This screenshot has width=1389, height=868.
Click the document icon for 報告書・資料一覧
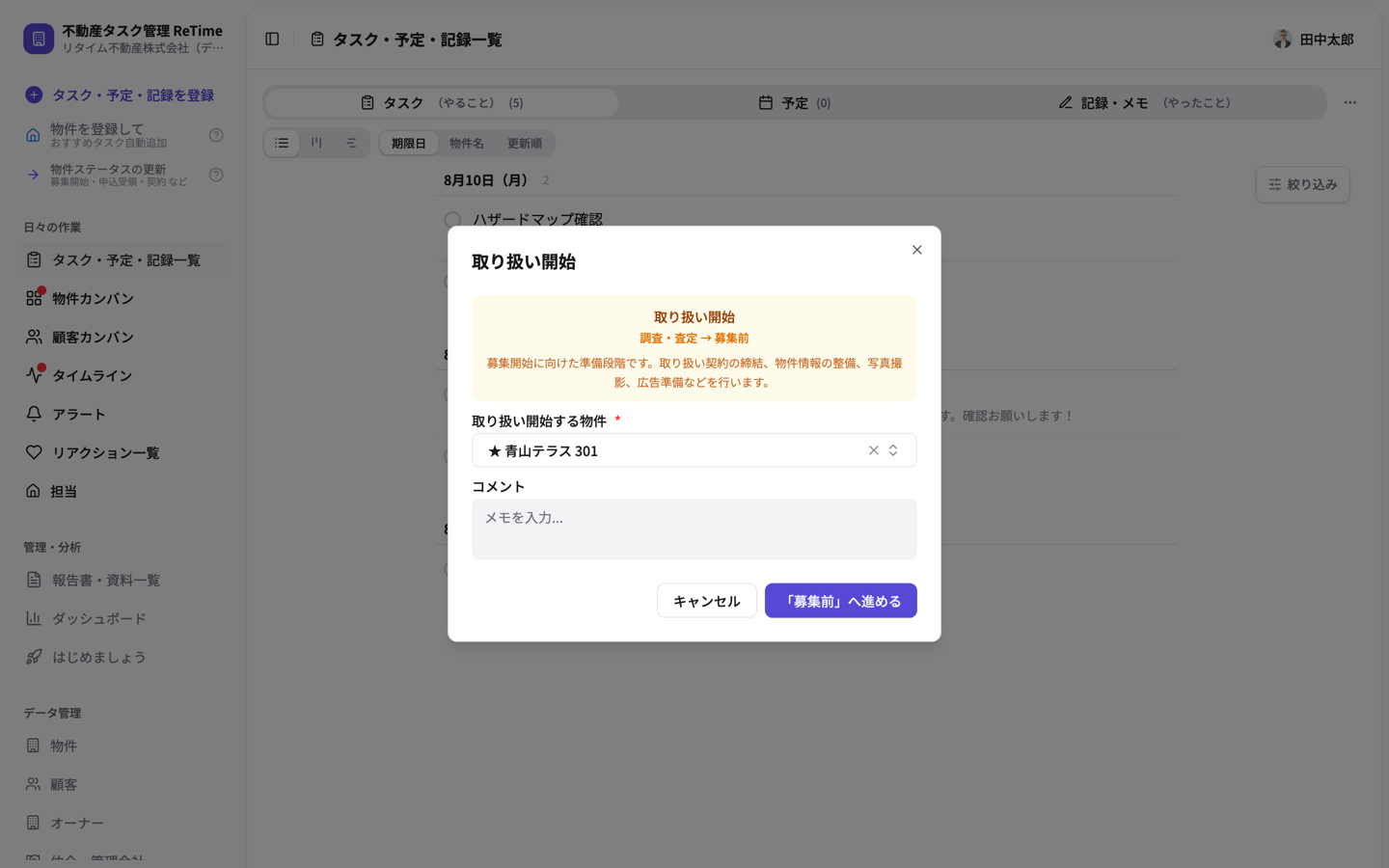[34, 580]
